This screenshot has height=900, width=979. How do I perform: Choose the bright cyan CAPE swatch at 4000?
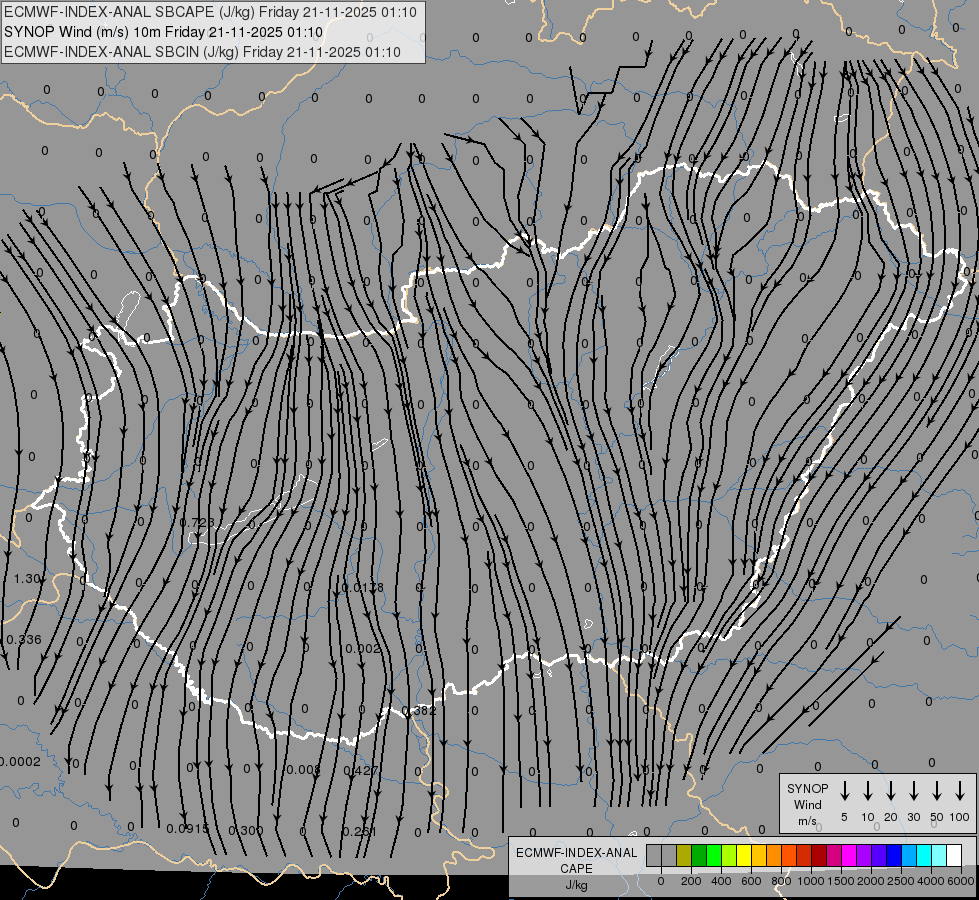click(923, 855)
